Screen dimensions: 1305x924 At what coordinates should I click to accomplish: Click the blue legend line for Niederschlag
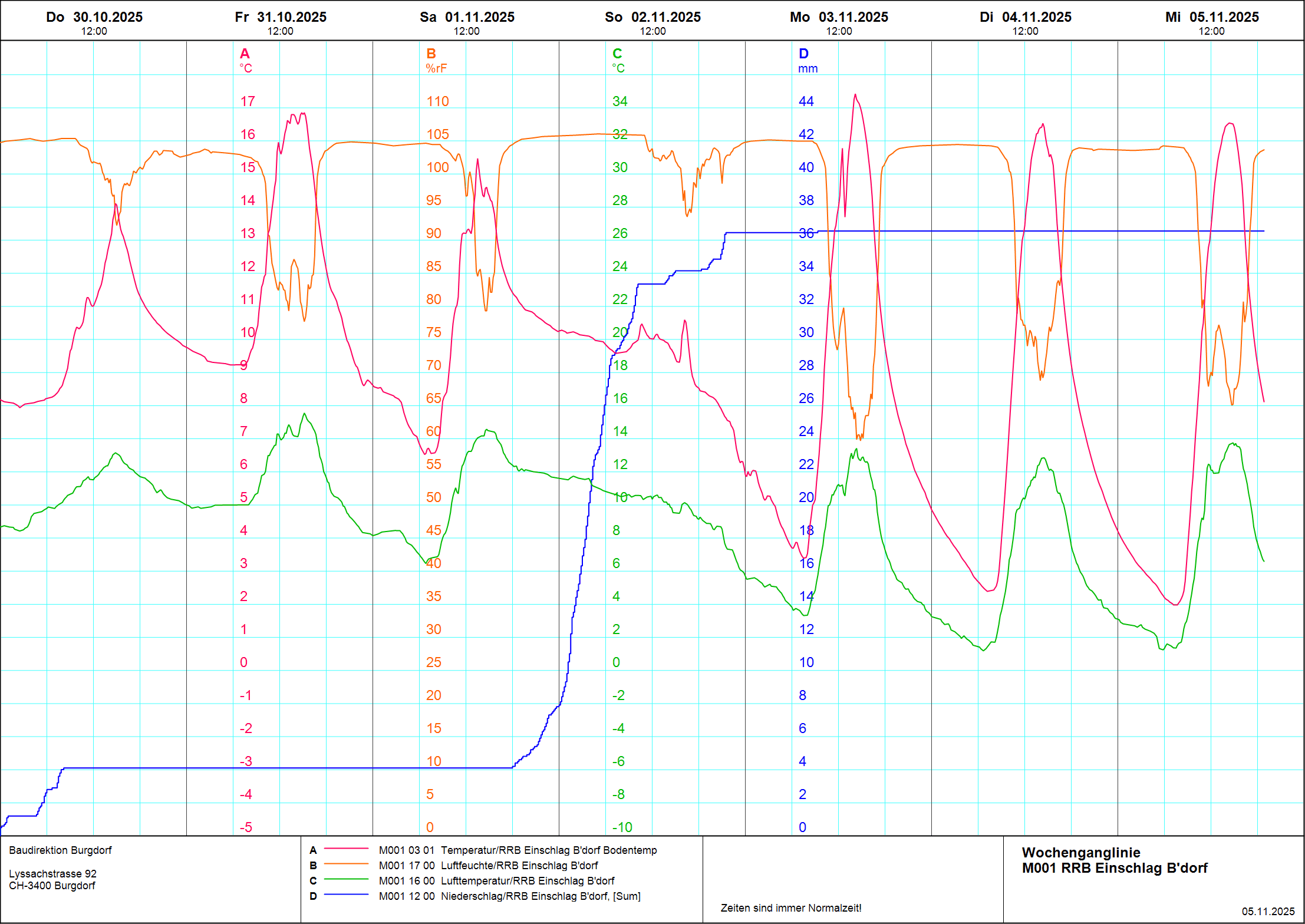(x=346, y=895)
